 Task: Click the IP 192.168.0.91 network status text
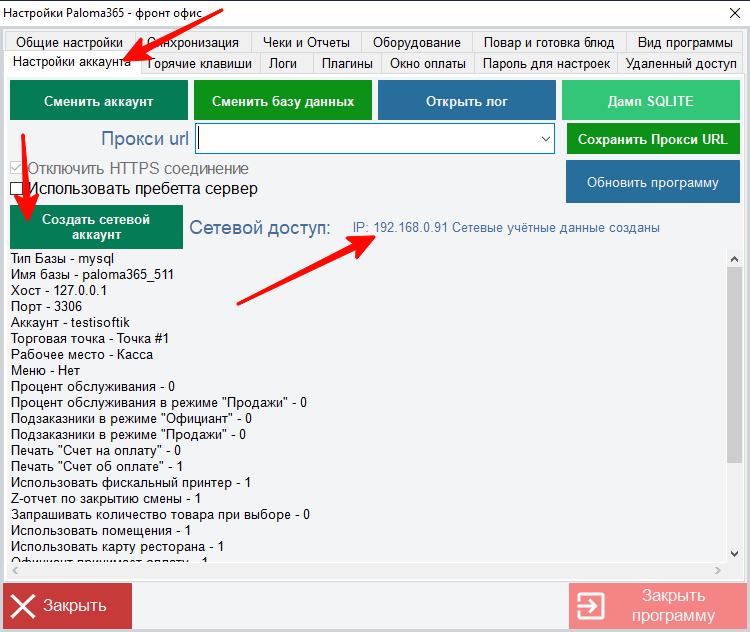click(x=506, y=227)
